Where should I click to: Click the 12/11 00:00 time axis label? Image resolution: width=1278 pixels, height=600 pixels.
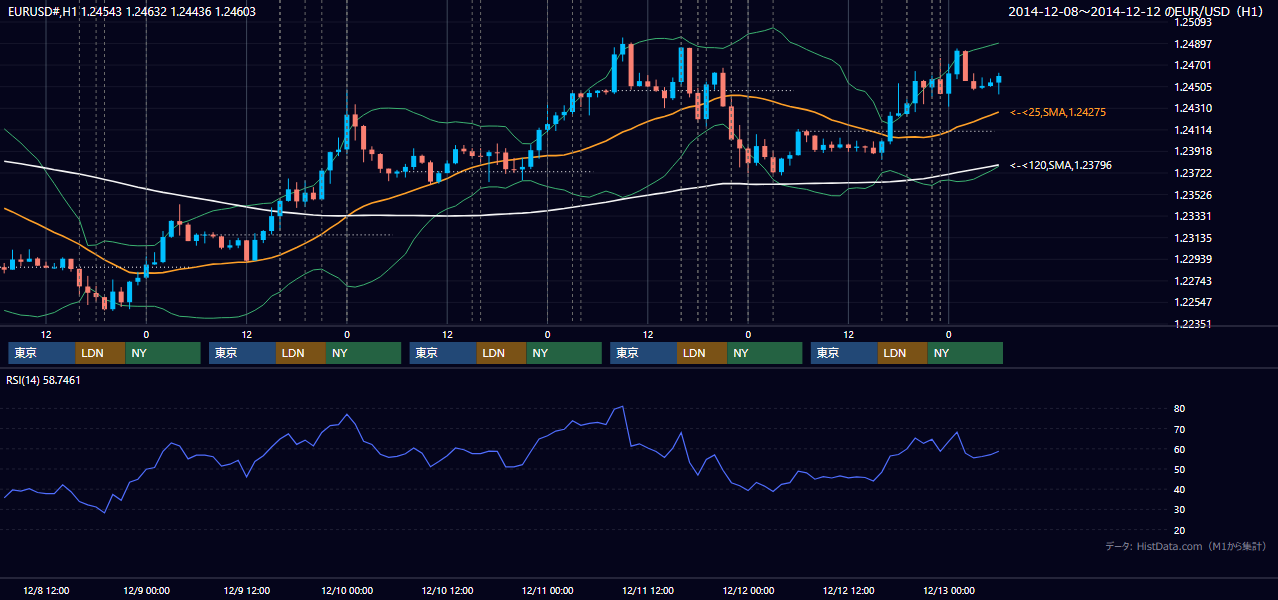547,590
